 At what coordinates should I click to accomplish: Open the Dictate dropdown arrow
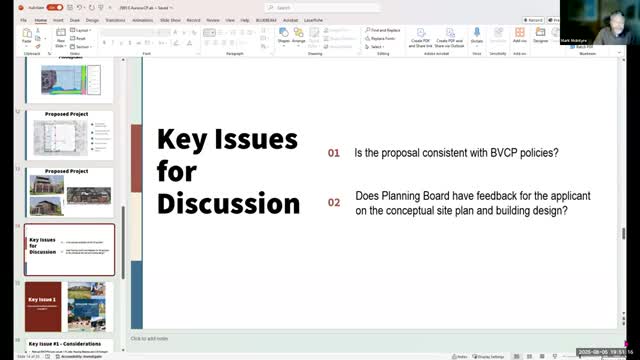477,46
